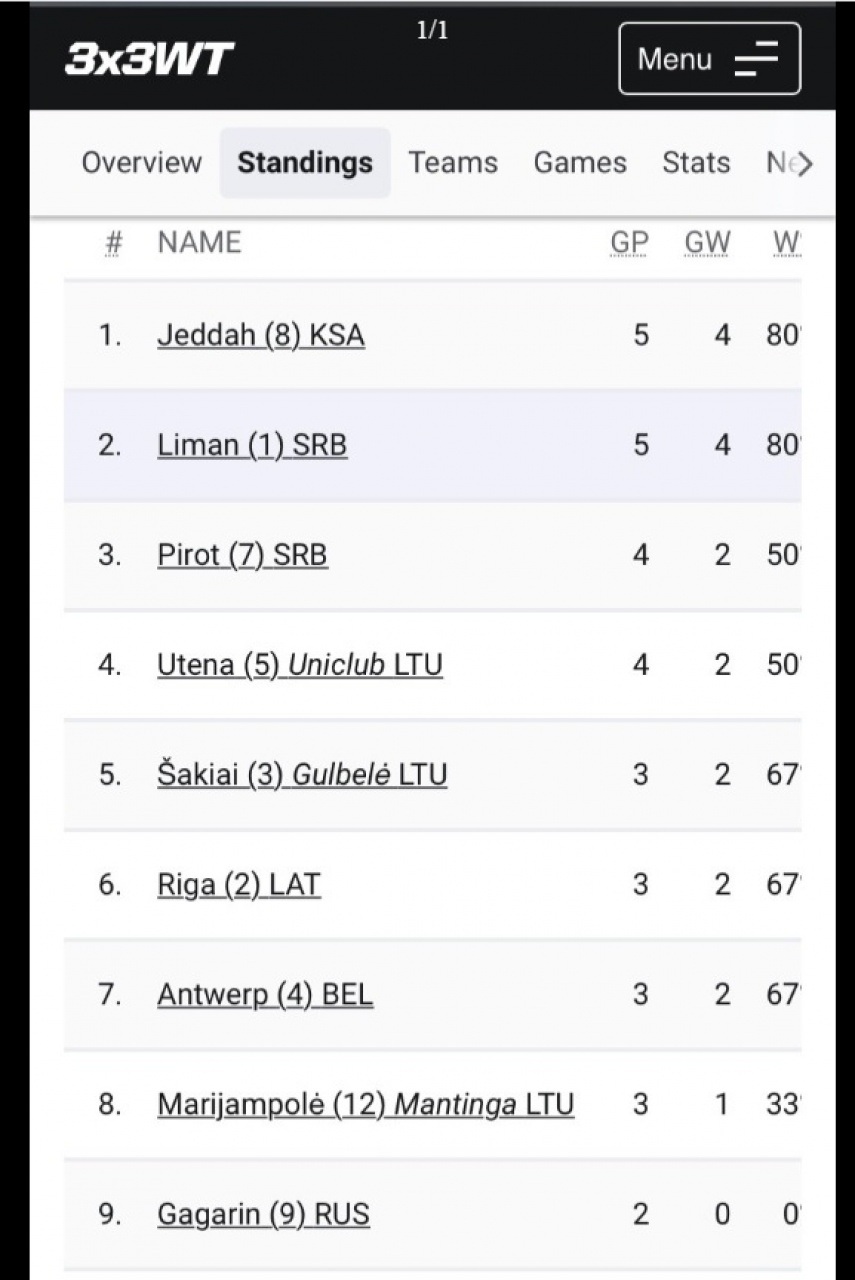
Task: Open the Šakiai (3) Gulbelė LTU link
Action: pyautogui.click(x=302, y=775)
